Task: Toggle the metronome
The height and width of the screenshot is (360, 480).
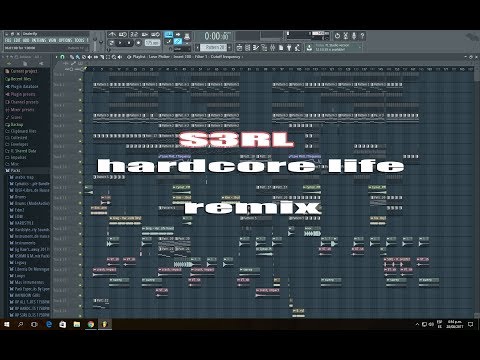Action: pyautogui.click(x=112, y=34)
